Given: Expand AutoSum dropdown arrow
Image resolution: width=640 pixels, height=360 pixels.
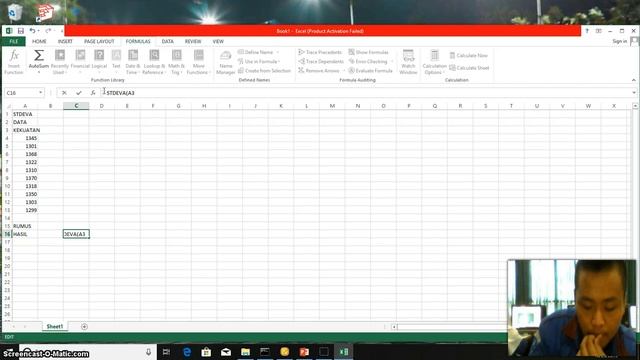Looking at the screenshot, I should (39, 72).
